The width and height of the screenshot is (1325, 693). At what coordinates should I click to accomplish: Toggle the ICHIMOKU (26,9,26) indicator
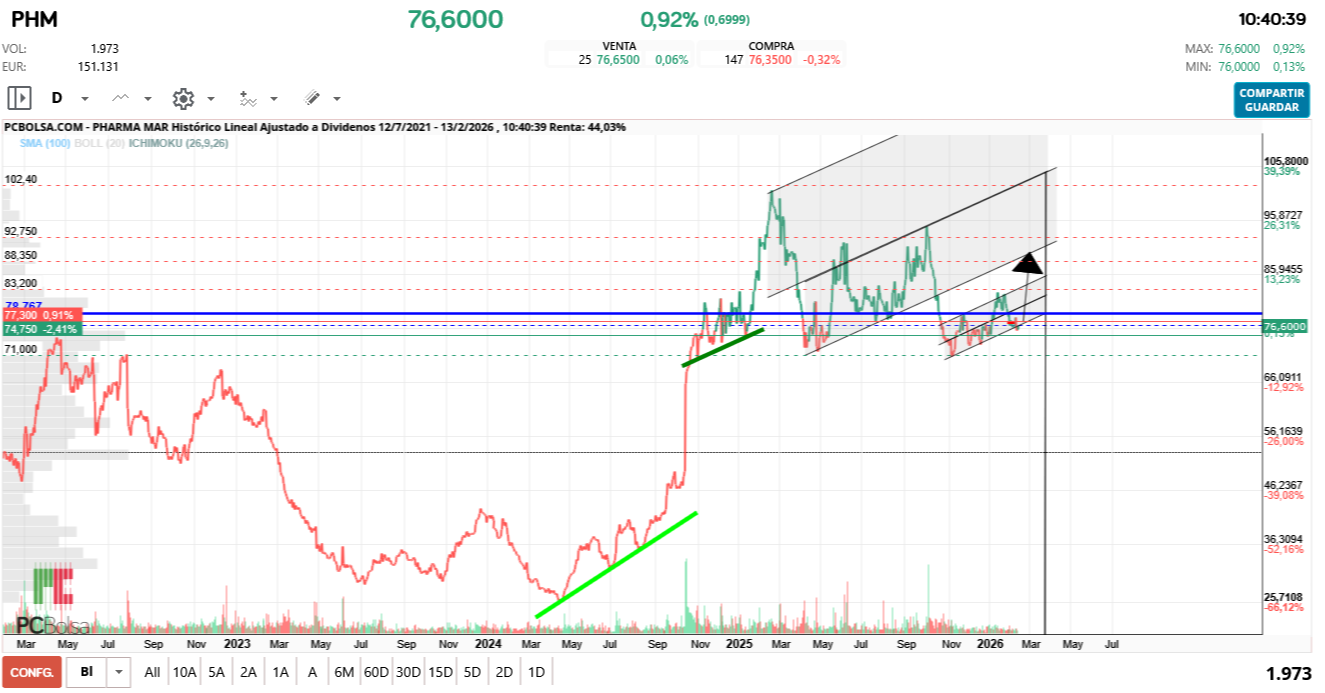coord(179,143)
